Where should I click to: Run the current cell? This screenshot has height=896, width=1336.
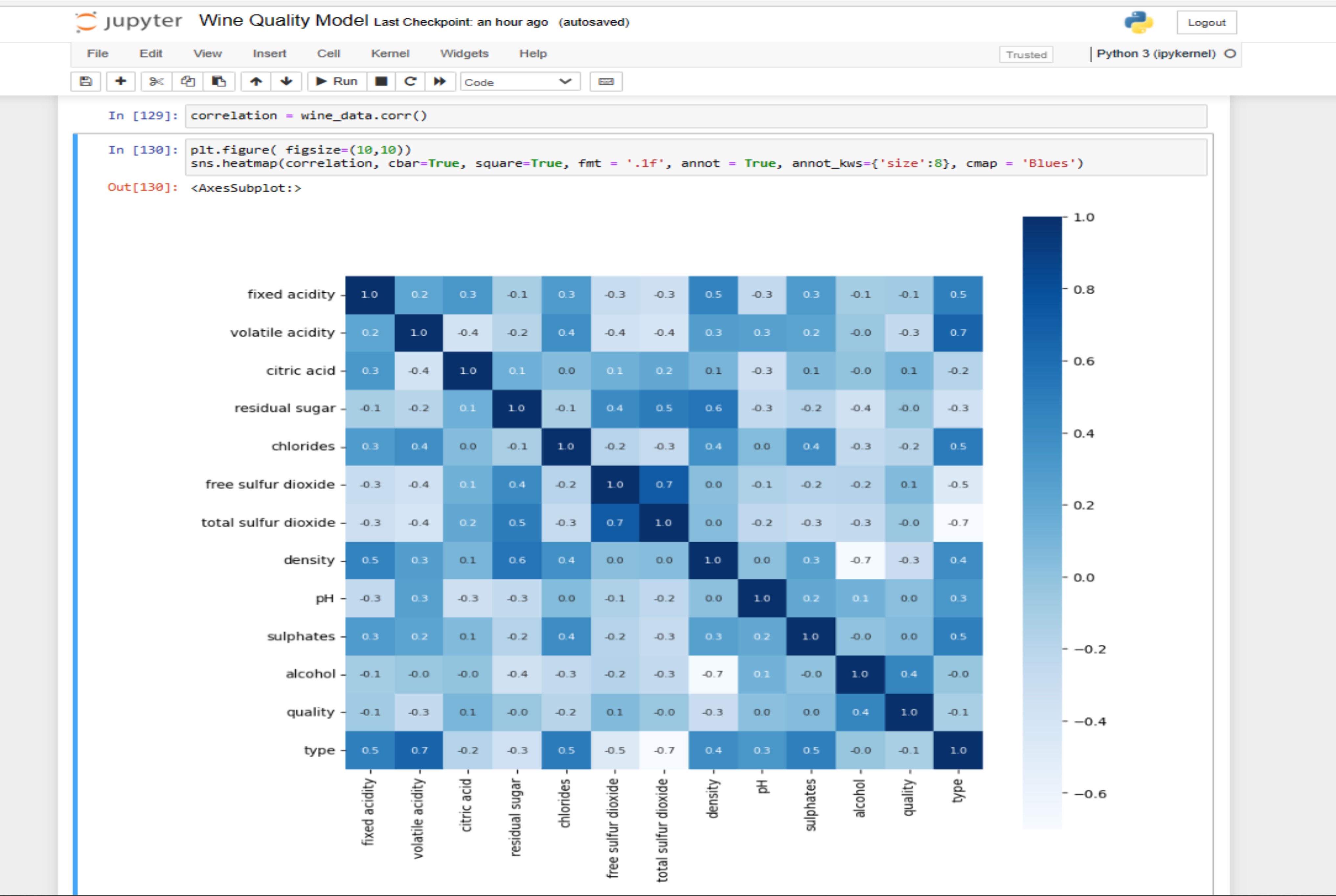coord(337,82)
